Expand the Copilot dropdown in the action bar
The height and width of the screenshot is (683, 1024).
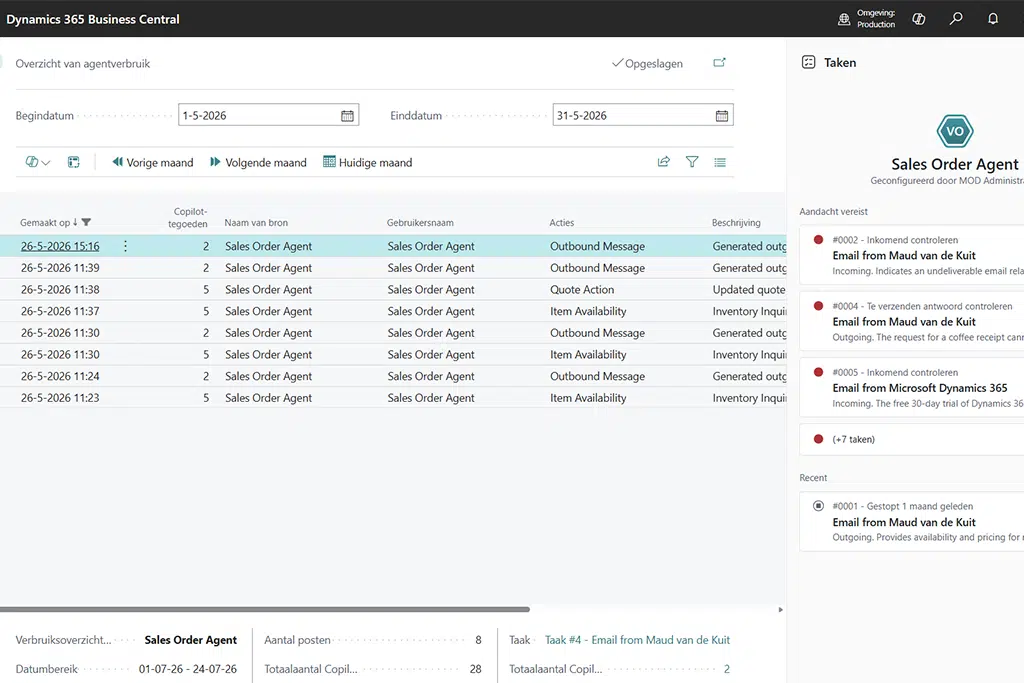coord(38,162)
